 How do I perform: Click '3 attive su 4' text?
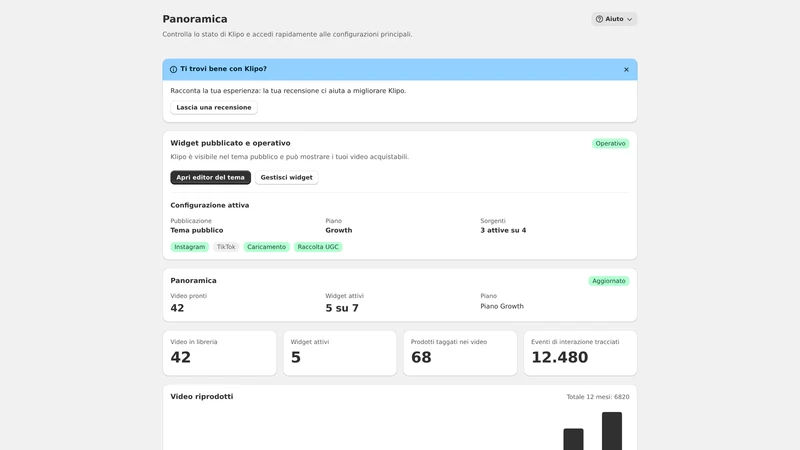tap(503, 231)
